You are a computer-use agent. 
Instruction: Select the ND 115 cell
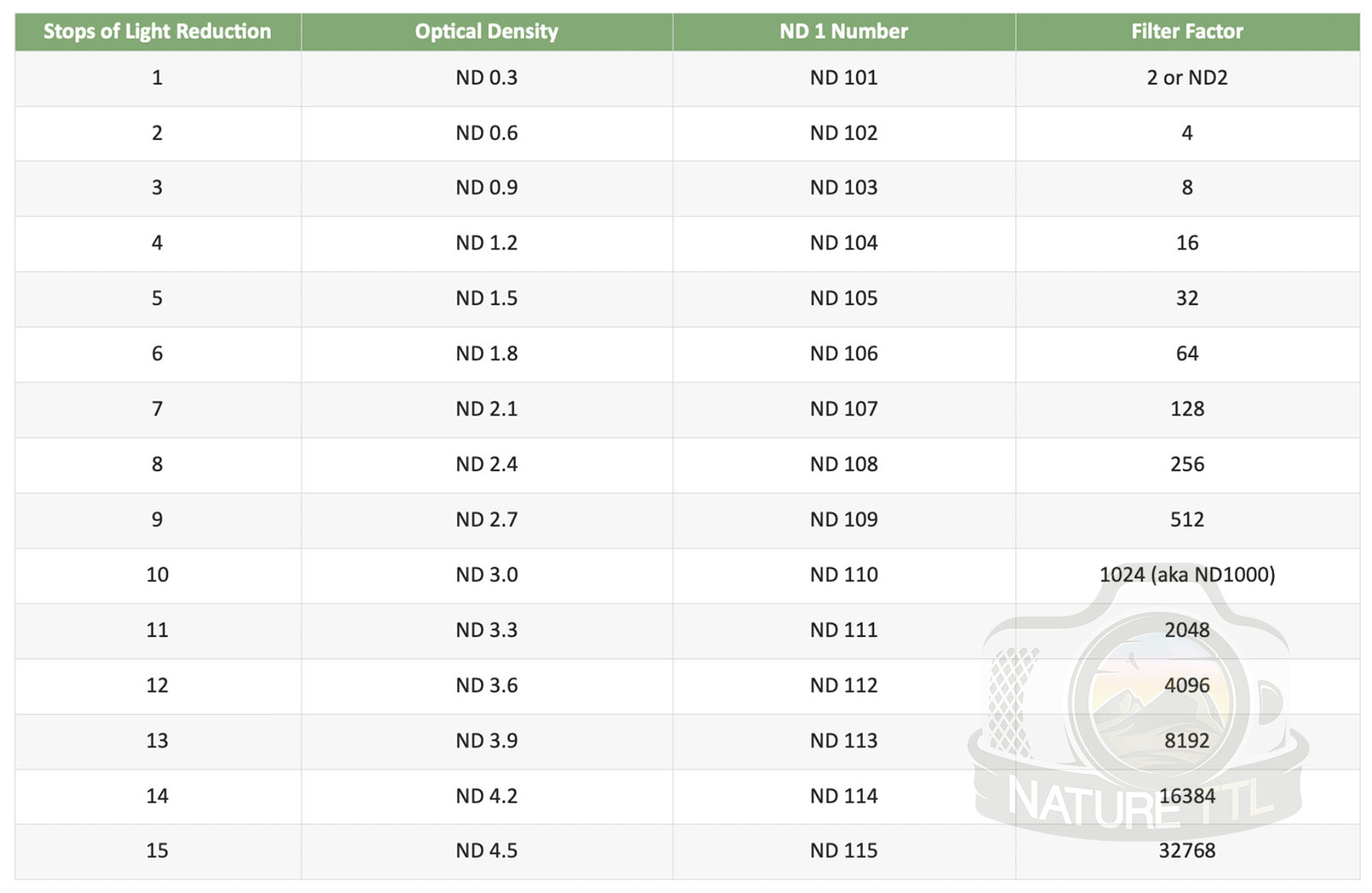pyautogui.click(x=844, y=851)
